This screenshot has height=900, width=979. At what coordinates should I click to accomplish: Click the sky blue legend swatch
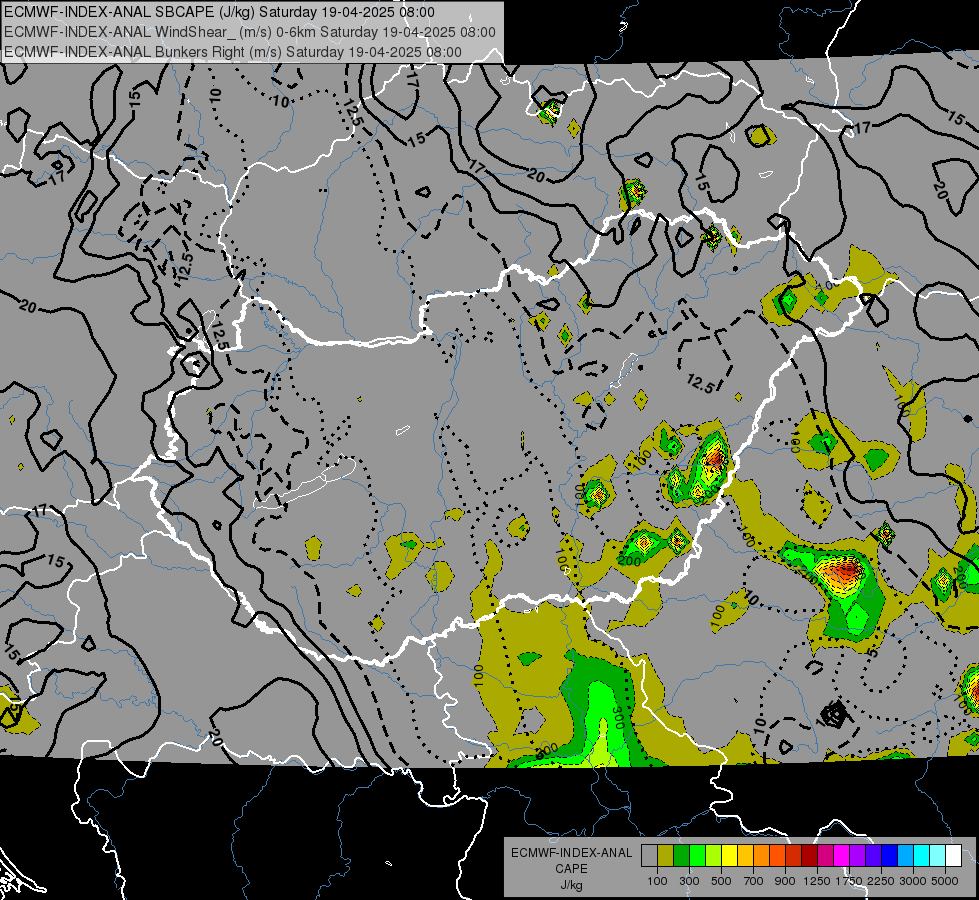pyautogui.click(x=905, y=856)
